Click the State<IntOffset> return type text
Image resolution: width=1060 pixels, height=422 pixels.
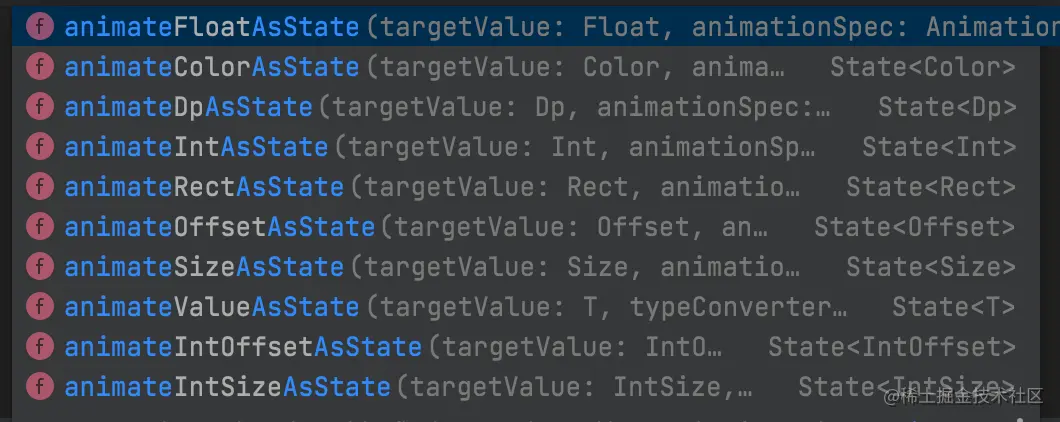pos(892,347)
